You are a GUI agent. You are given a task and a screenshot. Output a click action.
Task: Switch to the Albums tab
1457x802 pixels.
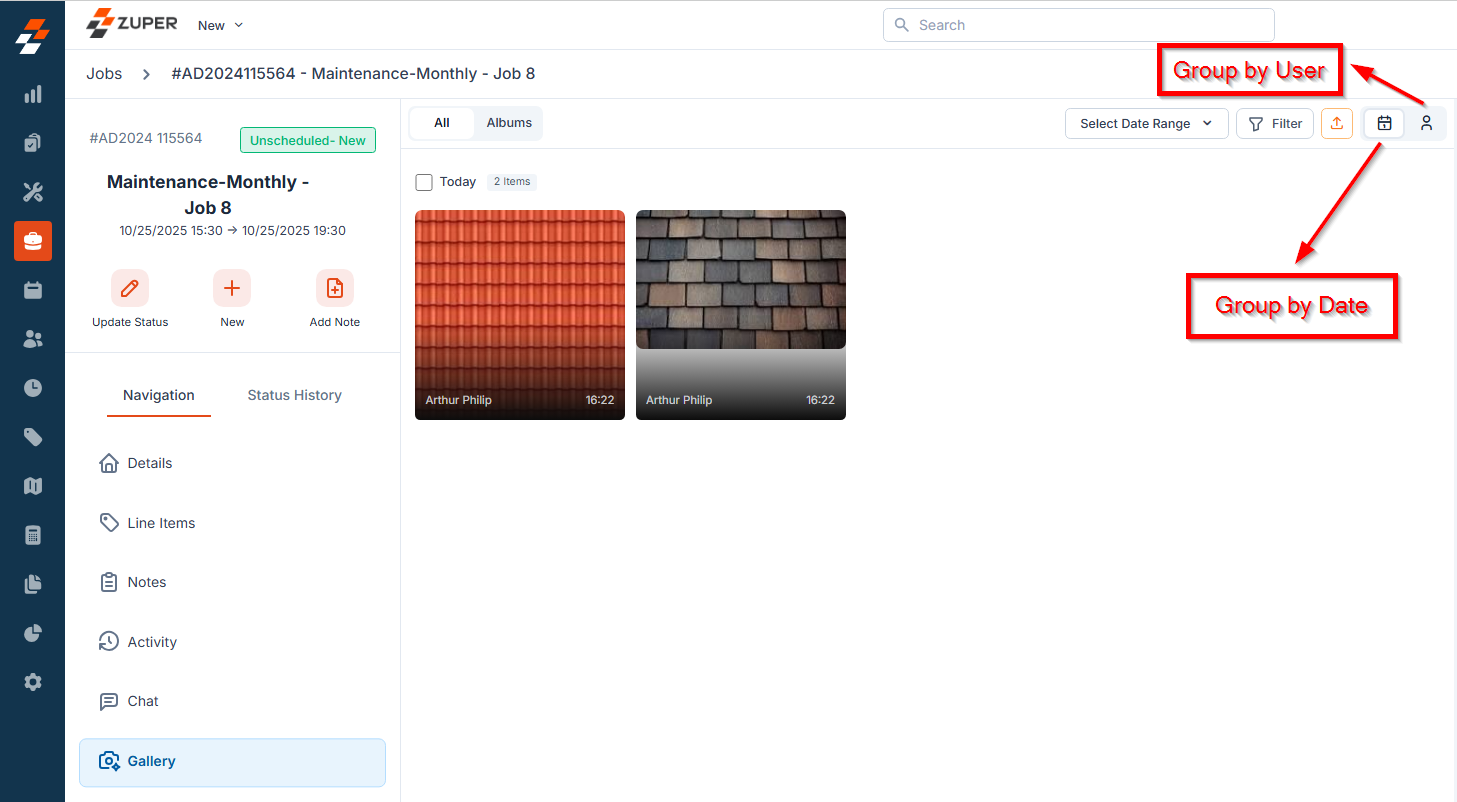tap(509, 123)
